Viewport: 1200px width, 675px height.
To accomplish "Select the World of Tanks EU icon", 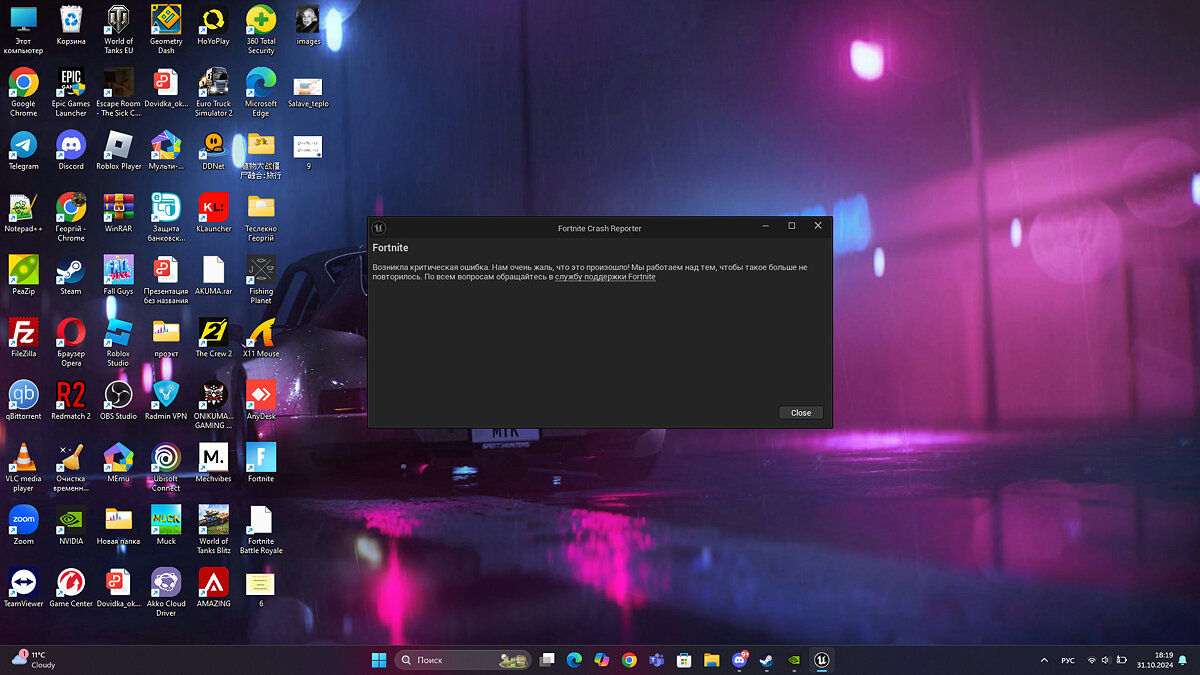I will tap(118, 24).
